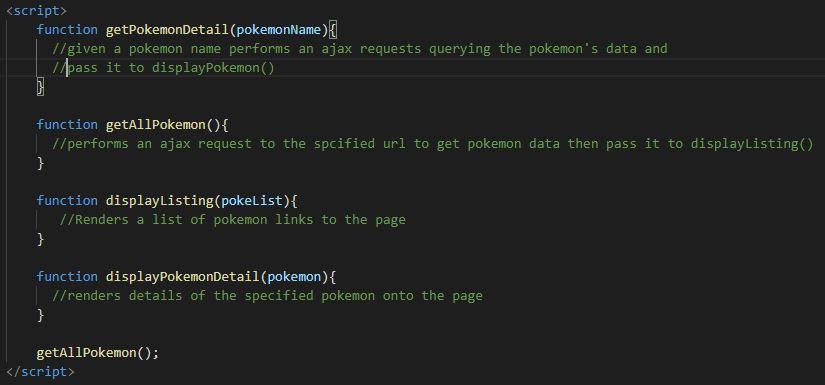The height and width of the screenshot is (385, 825).
Task: Click the closing brace of displayPokemonDetail function
Action: pyautogui.click(x=40, y=315)
